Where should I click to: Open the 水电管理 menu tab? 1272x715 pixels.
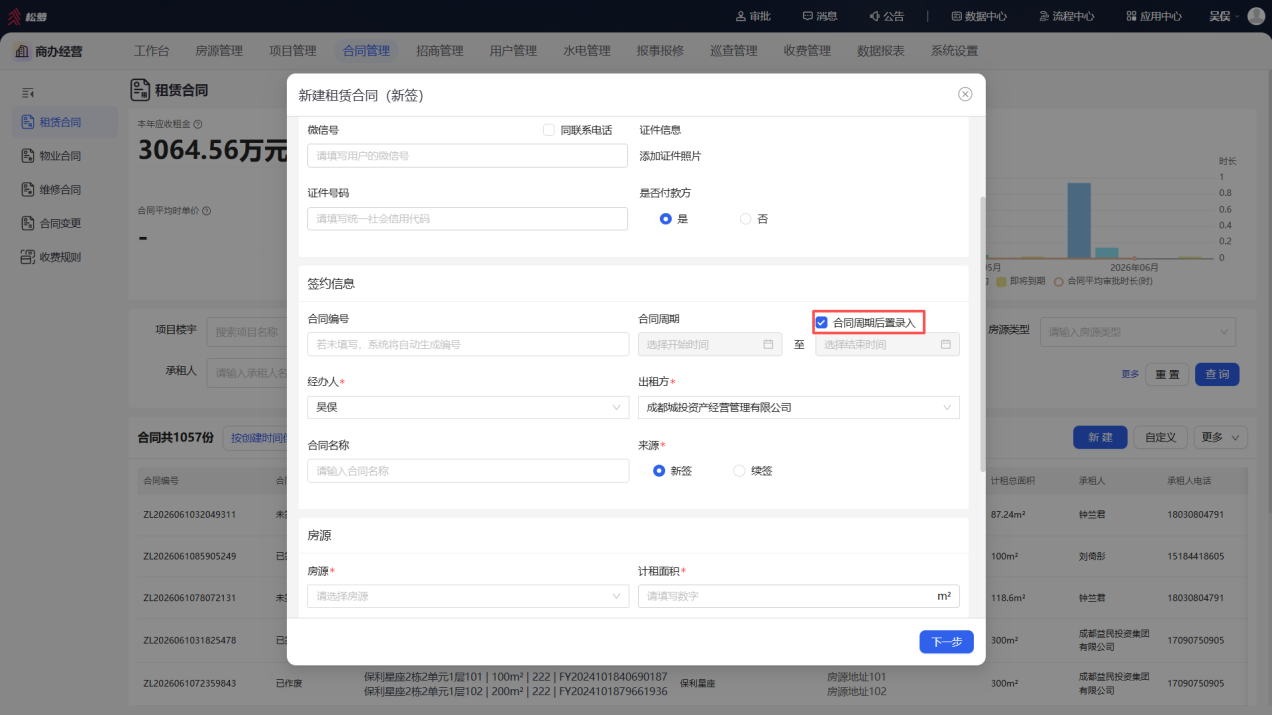coord(587,51)
